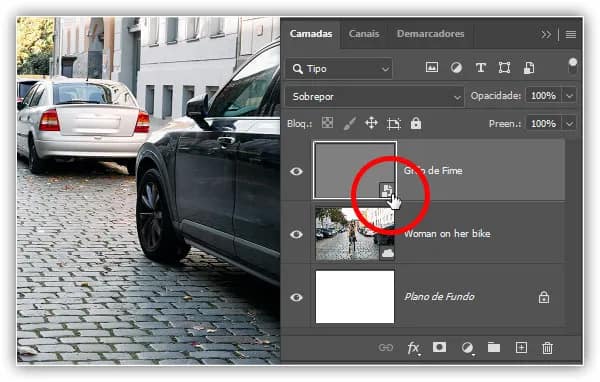Screen dimensions: 600x382
Task: Open the fx layer style menu
Action: coord(413,348)
